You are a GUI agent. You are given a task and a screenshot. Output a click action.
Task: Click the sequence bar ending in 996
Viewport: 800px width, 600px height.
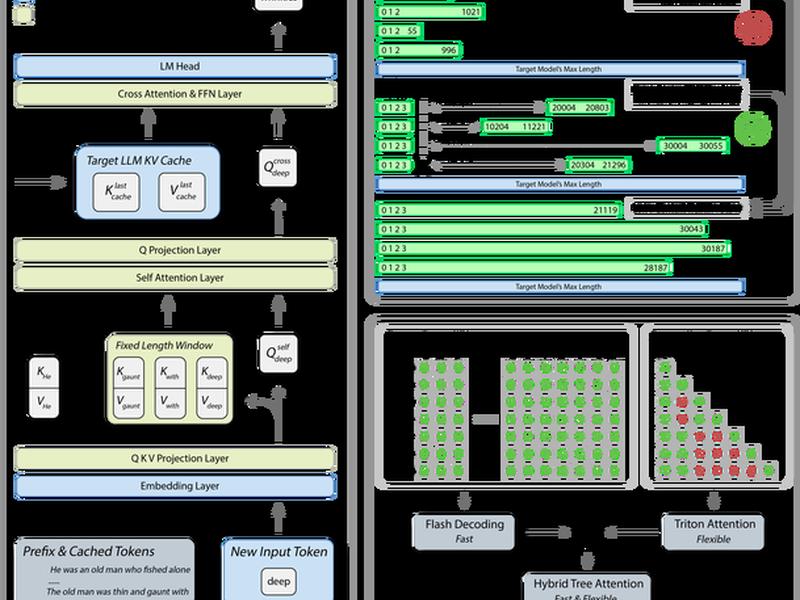click(419, 50)
